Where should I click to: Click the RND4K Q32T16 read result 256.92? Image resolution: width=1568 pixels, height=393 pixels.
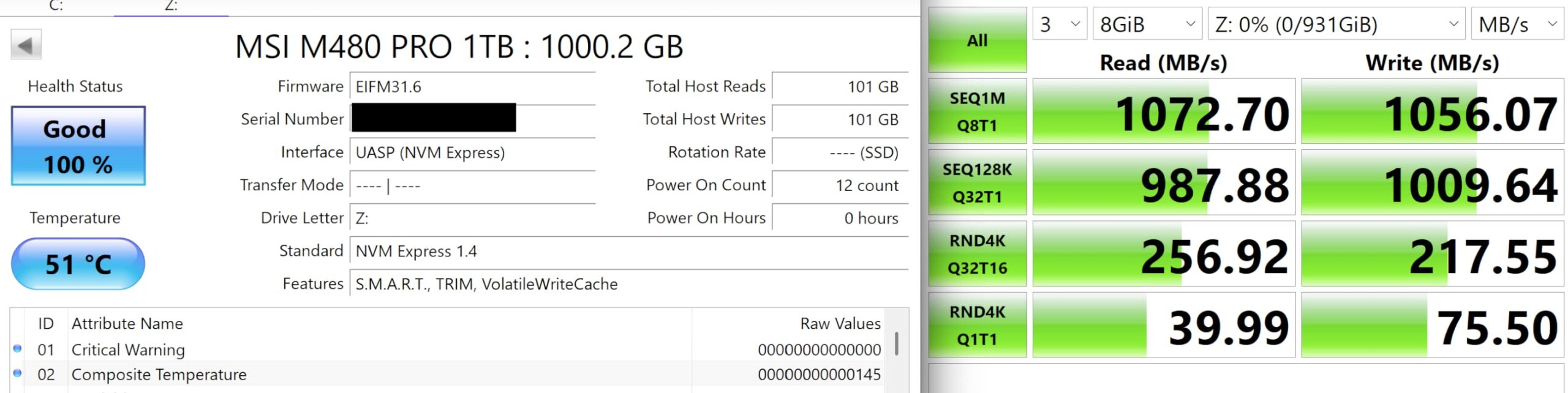[x=1164, y=254]
